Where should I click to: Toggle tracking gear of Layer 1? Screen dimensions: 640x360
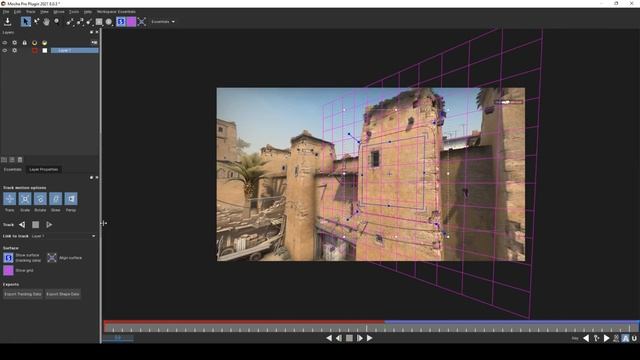15,51
